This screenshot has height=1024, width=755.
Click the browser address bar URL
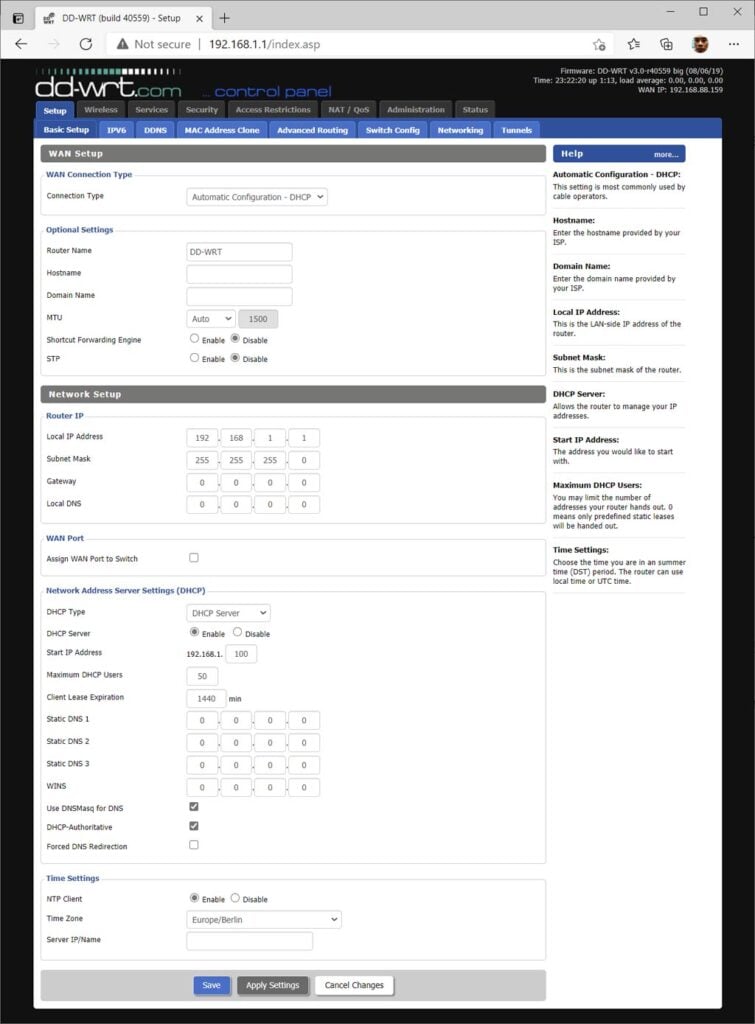coord(265,44)
